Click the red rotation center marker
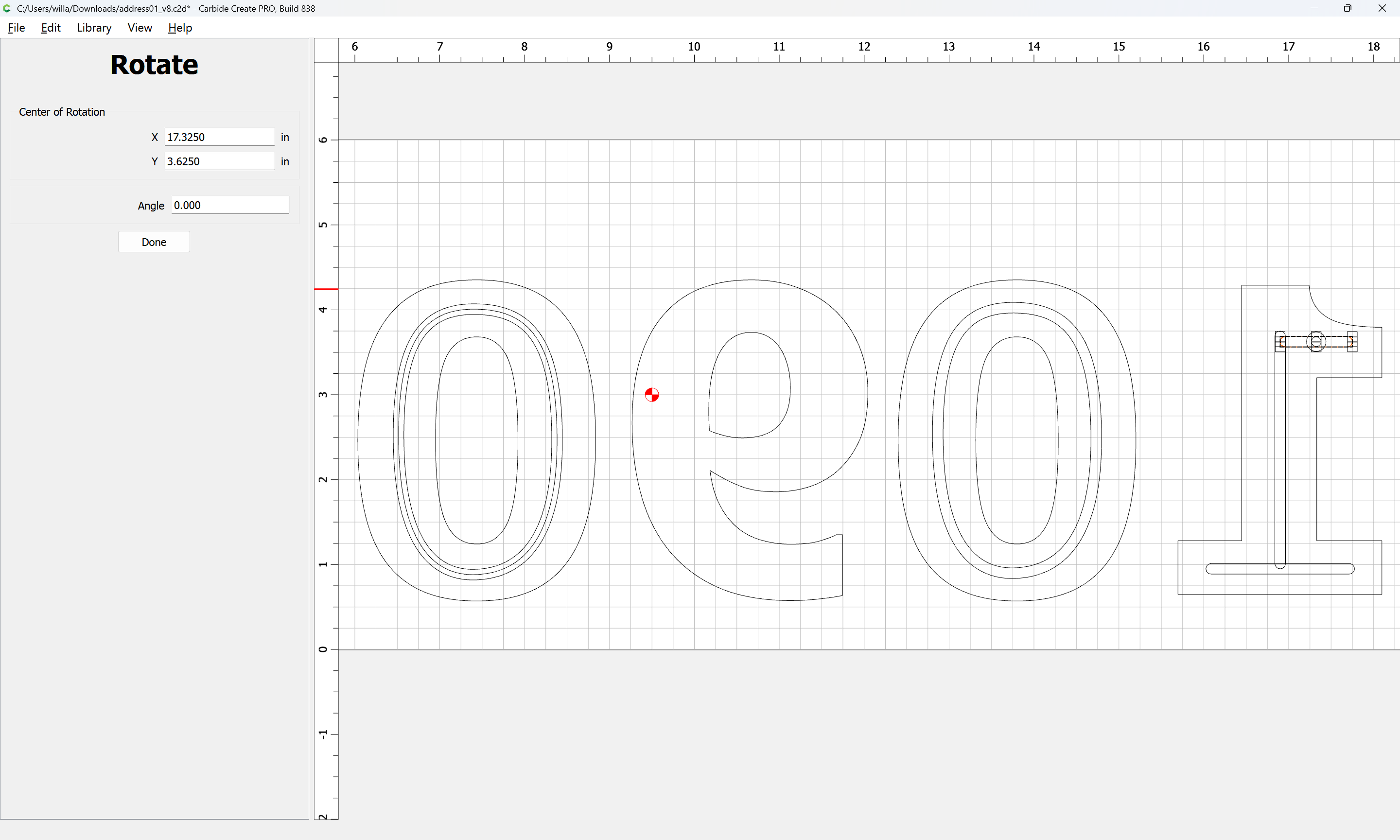 coord(651,395)
